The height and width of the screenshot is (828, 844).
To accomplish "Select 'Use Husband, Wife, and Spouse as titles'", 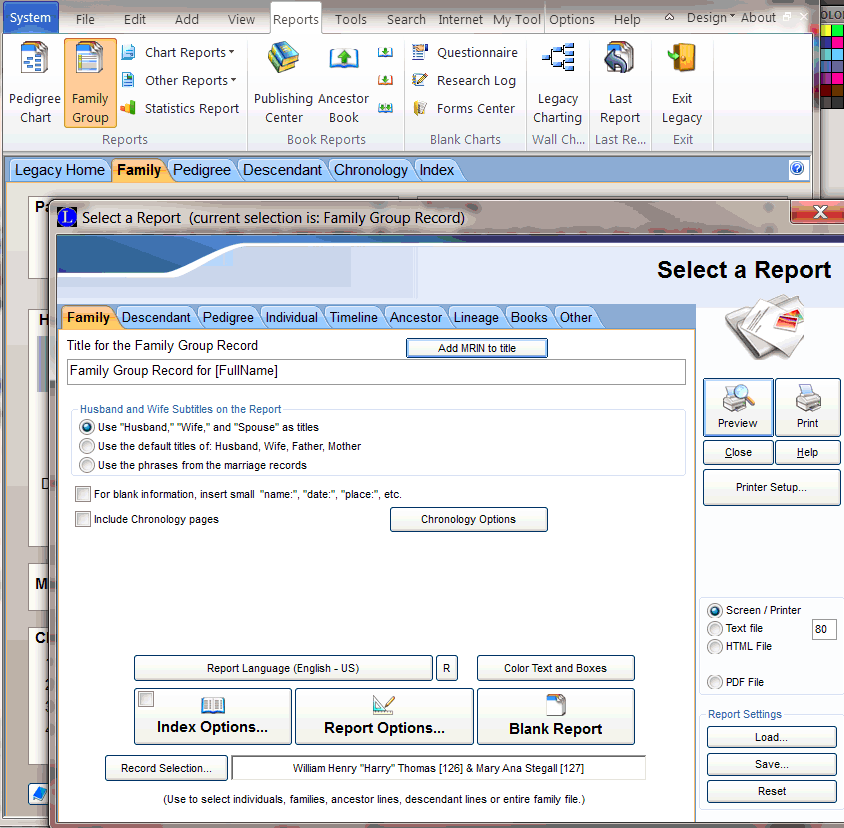I will point(87,427).
